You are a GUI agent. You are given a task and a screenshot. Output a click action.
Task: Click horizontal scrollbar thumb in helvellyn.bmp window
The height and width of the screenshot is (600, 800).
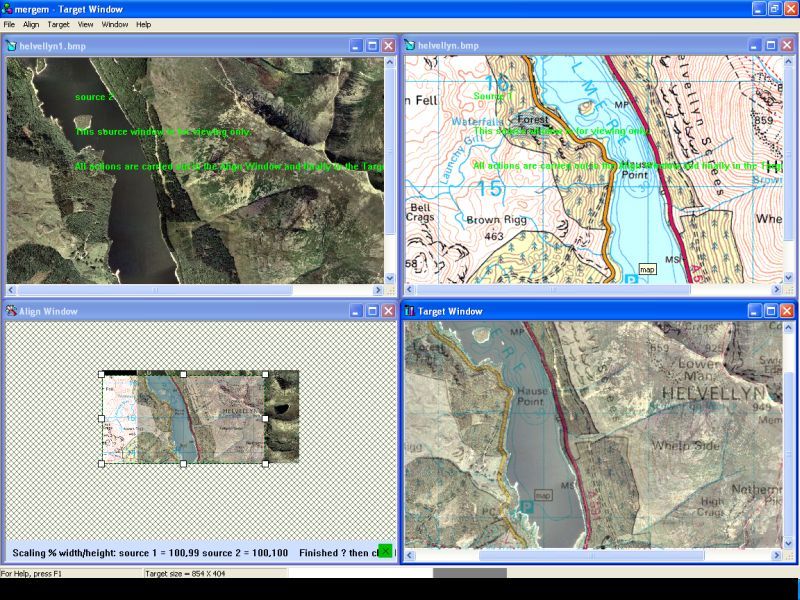553,290
